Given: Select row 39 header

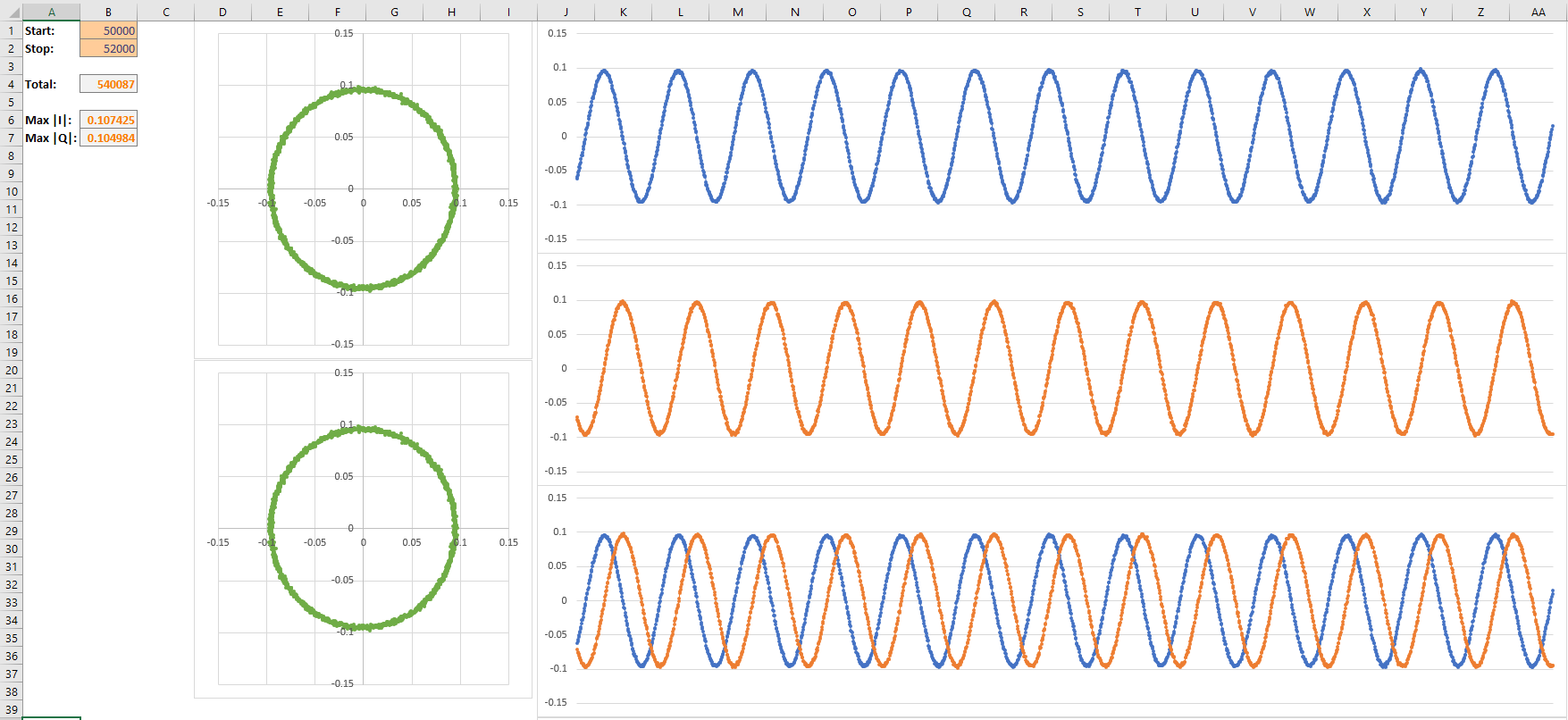Looking at the screenshot, I should point(11,709).
